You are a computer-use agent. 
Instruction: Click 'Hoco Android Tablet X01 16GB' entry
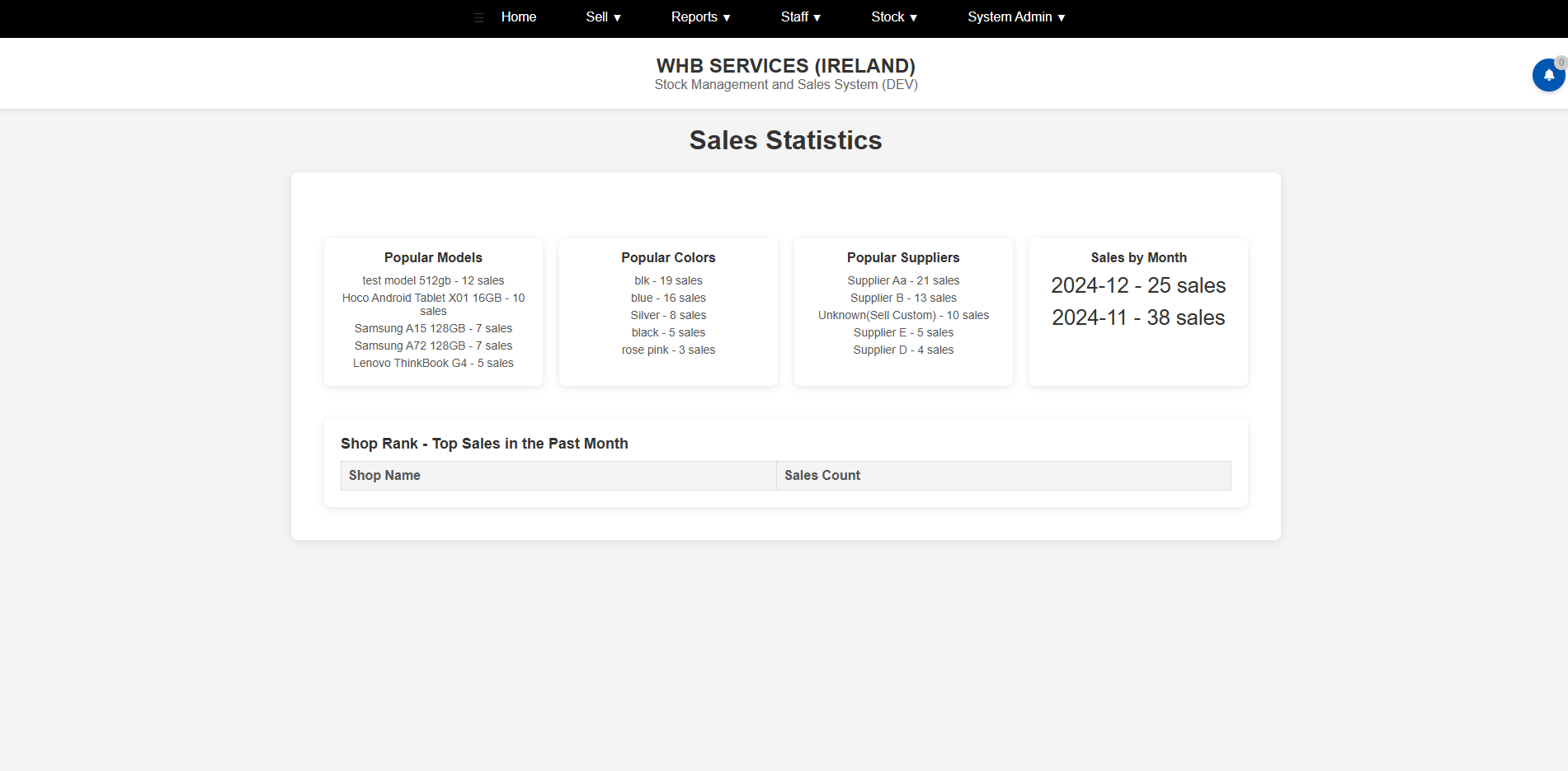pos(433,304)
